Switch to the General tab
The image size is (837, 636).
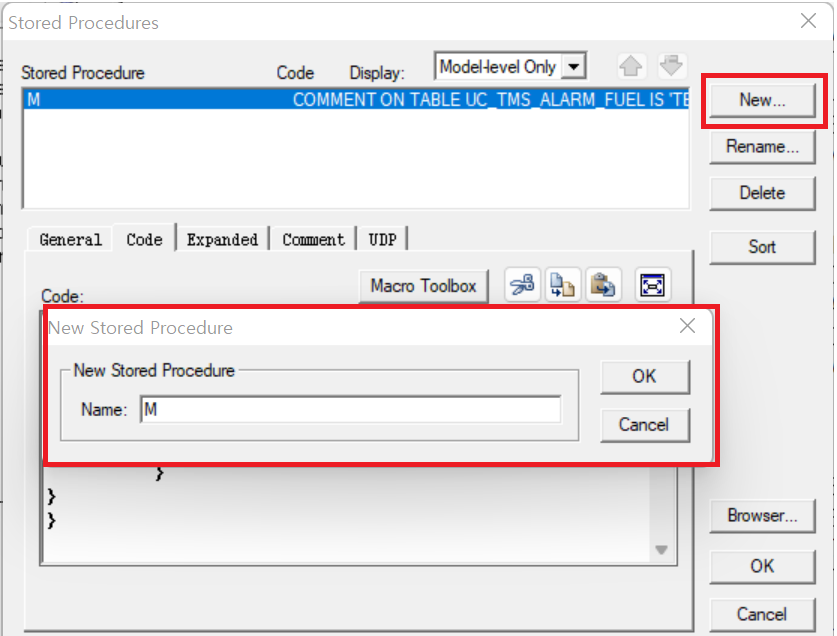pos(70,240)
